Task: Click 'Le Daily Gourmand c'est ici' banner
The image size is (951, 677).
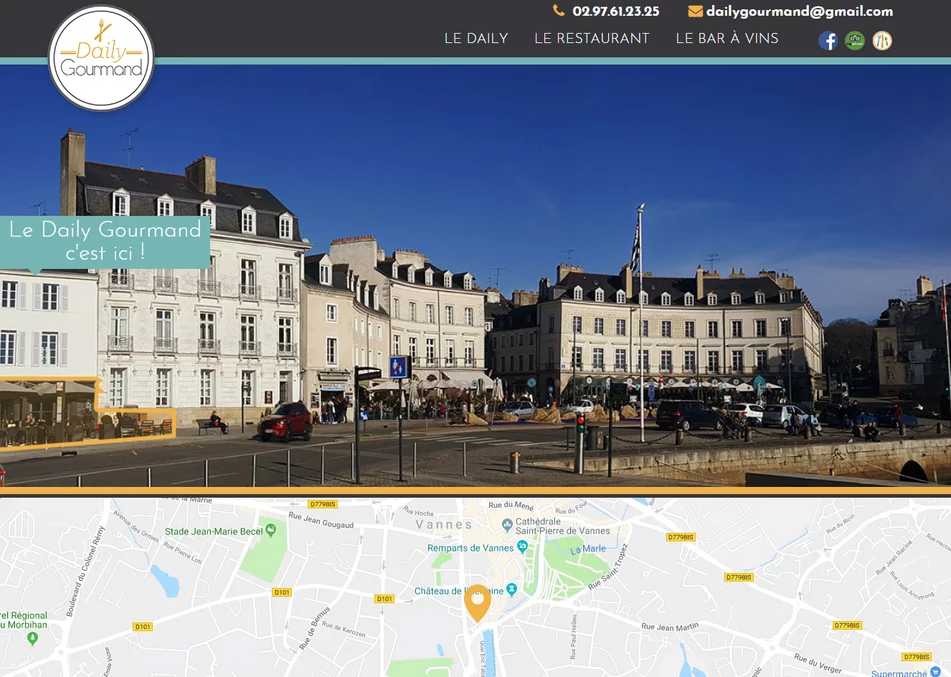Action: click(x=105, y=241)
